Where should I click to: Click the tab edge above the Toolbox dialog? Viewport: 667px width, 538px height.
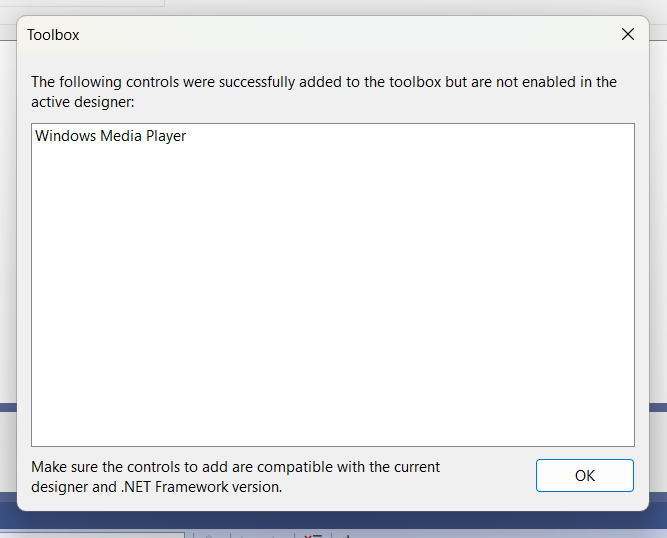(82, 3)
